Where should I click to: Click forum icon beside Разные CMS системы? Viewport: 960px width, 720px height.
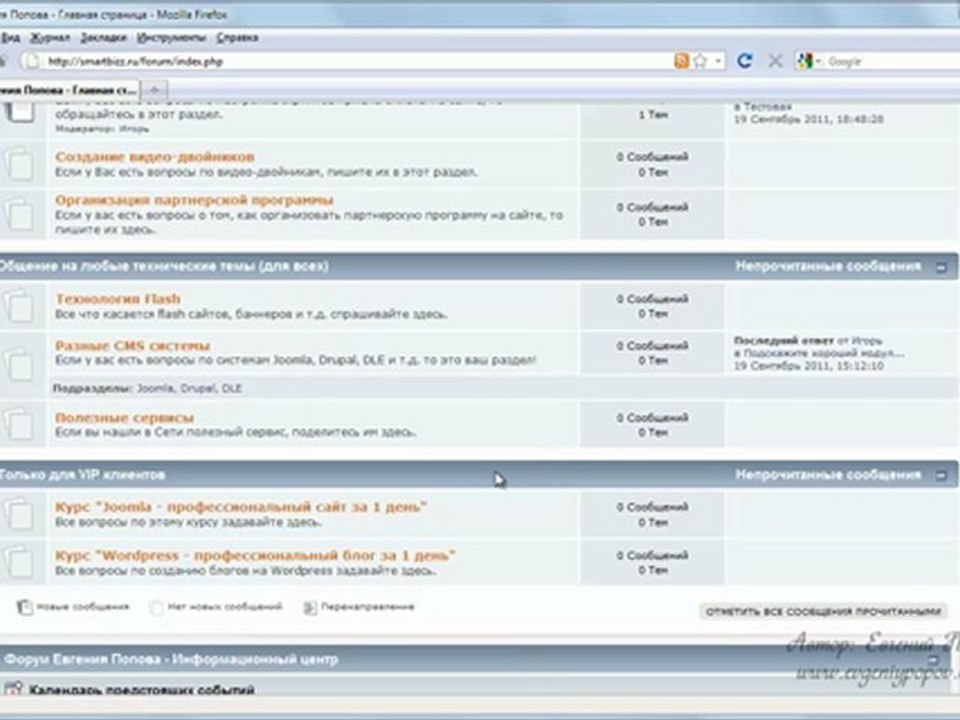pos(20,365)
